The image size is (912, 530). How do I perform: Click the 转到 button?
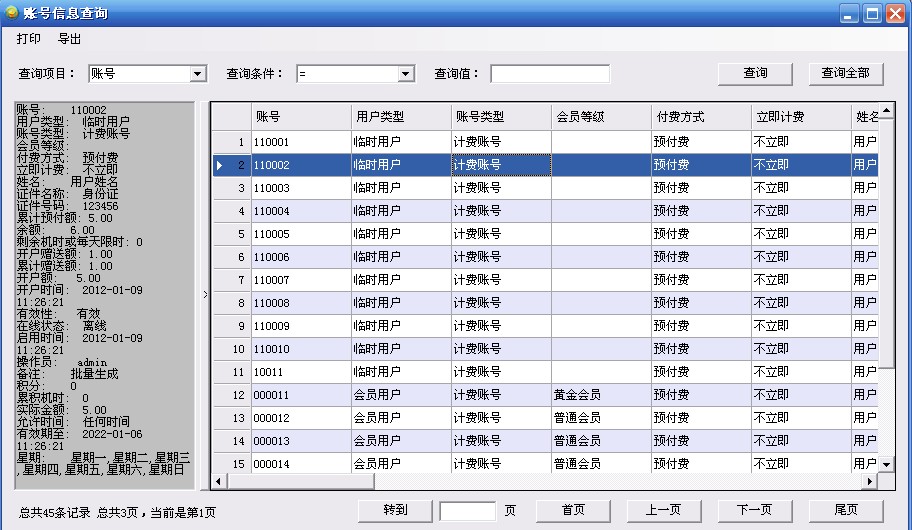395,510
